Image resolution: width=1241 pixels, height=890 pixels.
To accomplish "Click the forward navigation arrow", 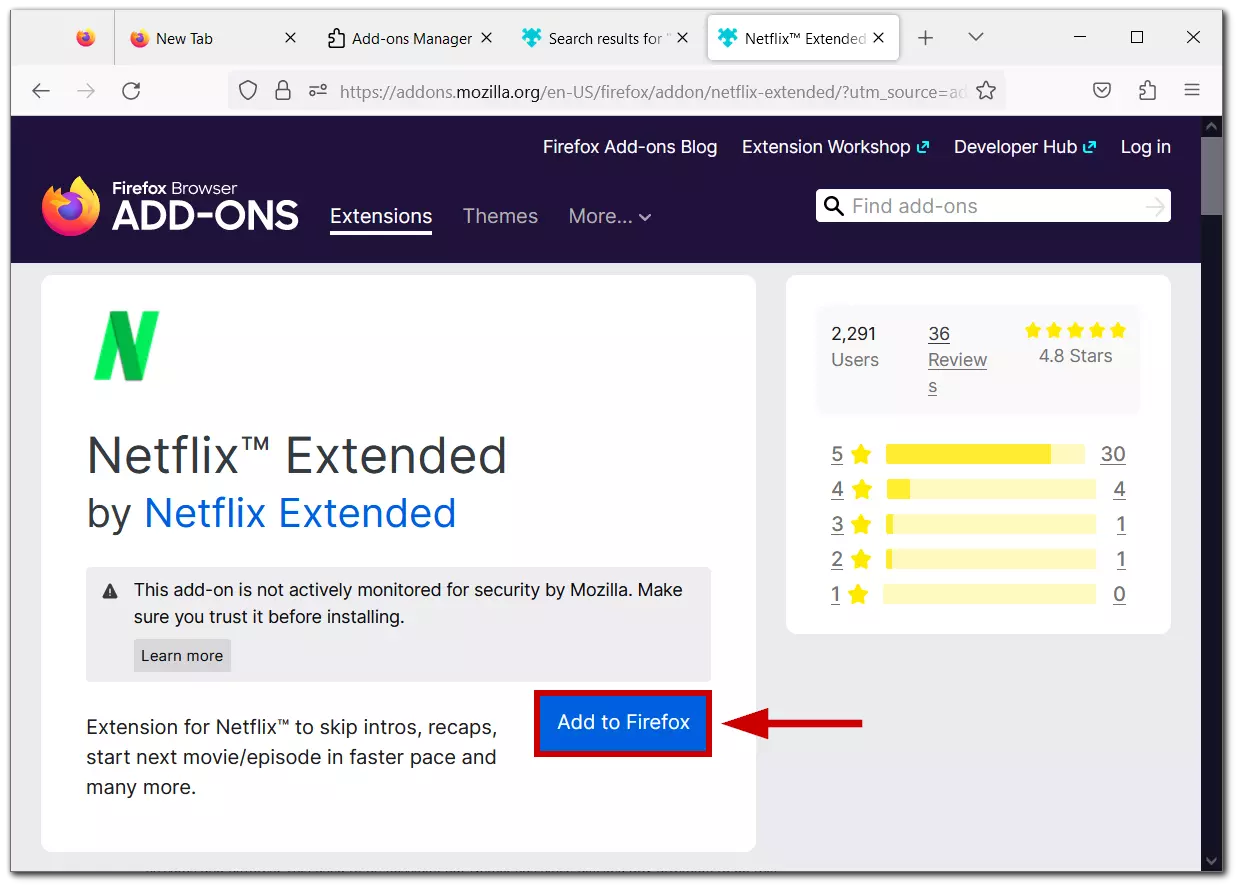I will pyautogui.click(x=87, y=91).
